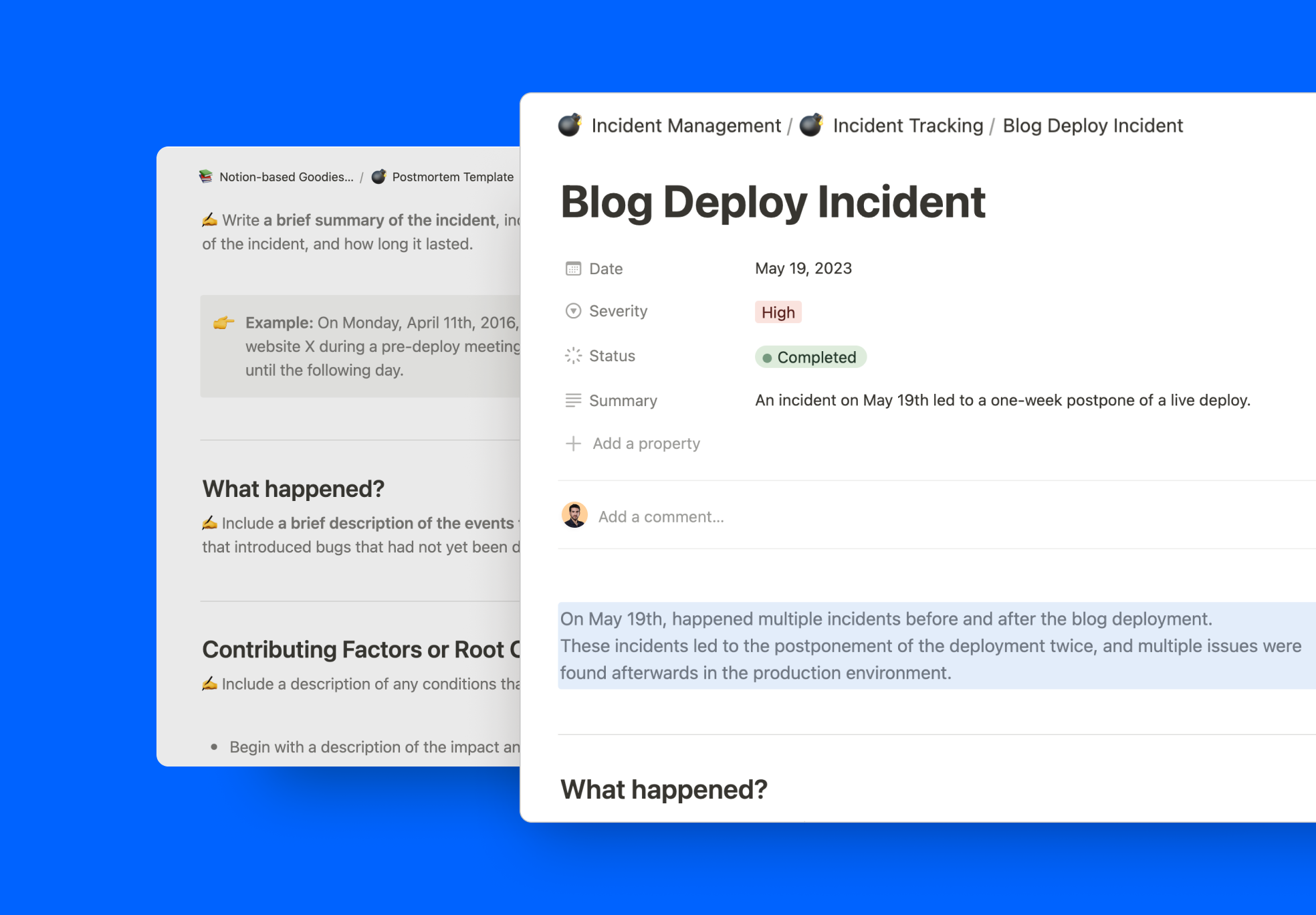Click the plus icon beside Add a property
This screenshot has height=915, width=1316.
click(573, 443)
